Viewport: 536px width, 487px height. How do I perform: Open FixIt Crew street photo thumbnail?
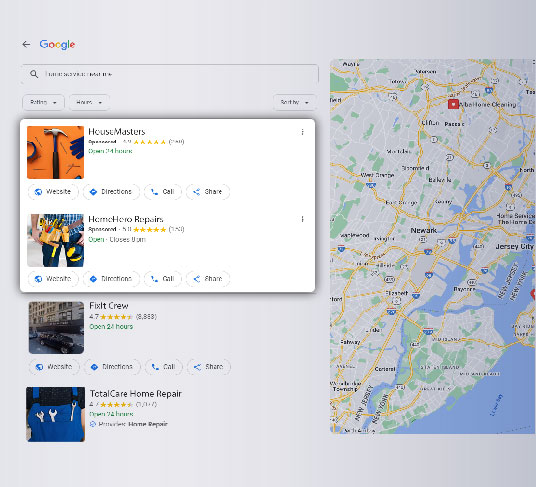(56, 327)
